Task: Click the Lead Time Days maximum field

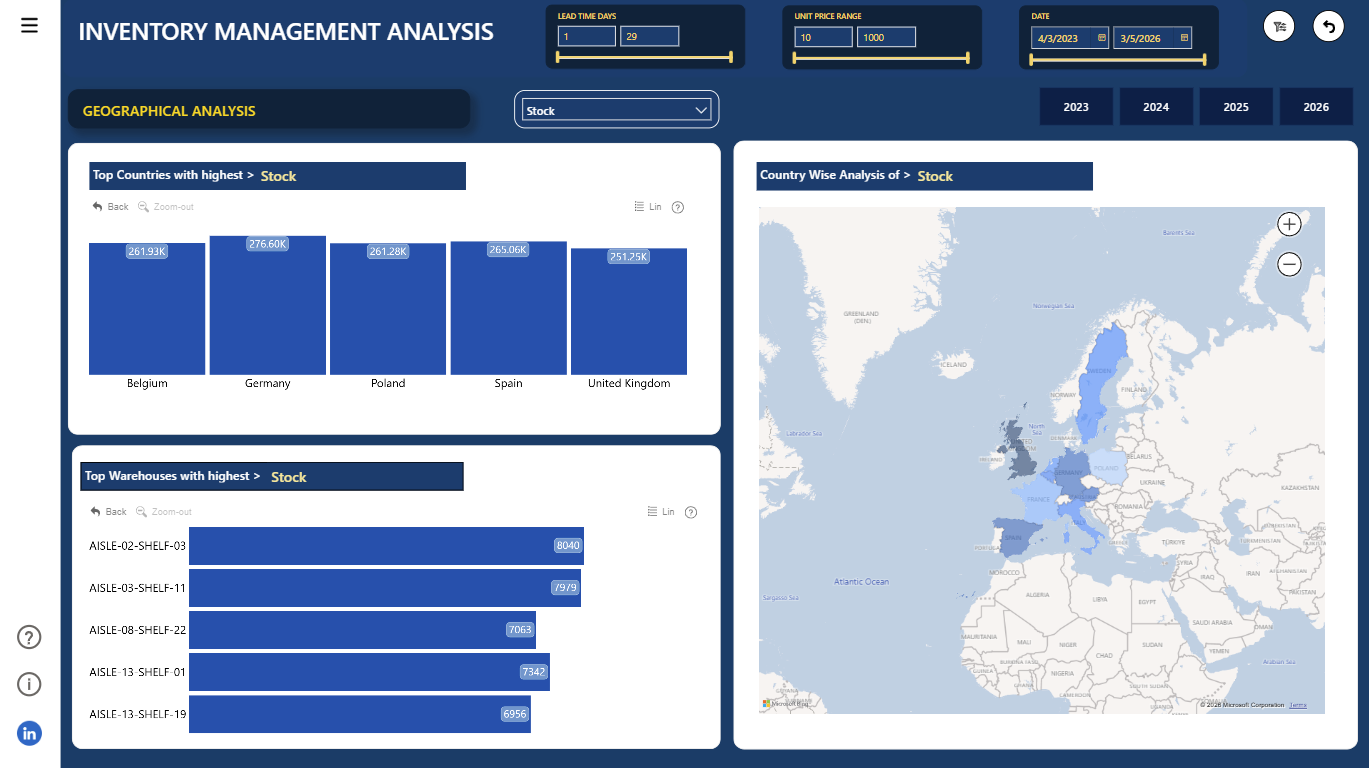Action: (649, 36)
